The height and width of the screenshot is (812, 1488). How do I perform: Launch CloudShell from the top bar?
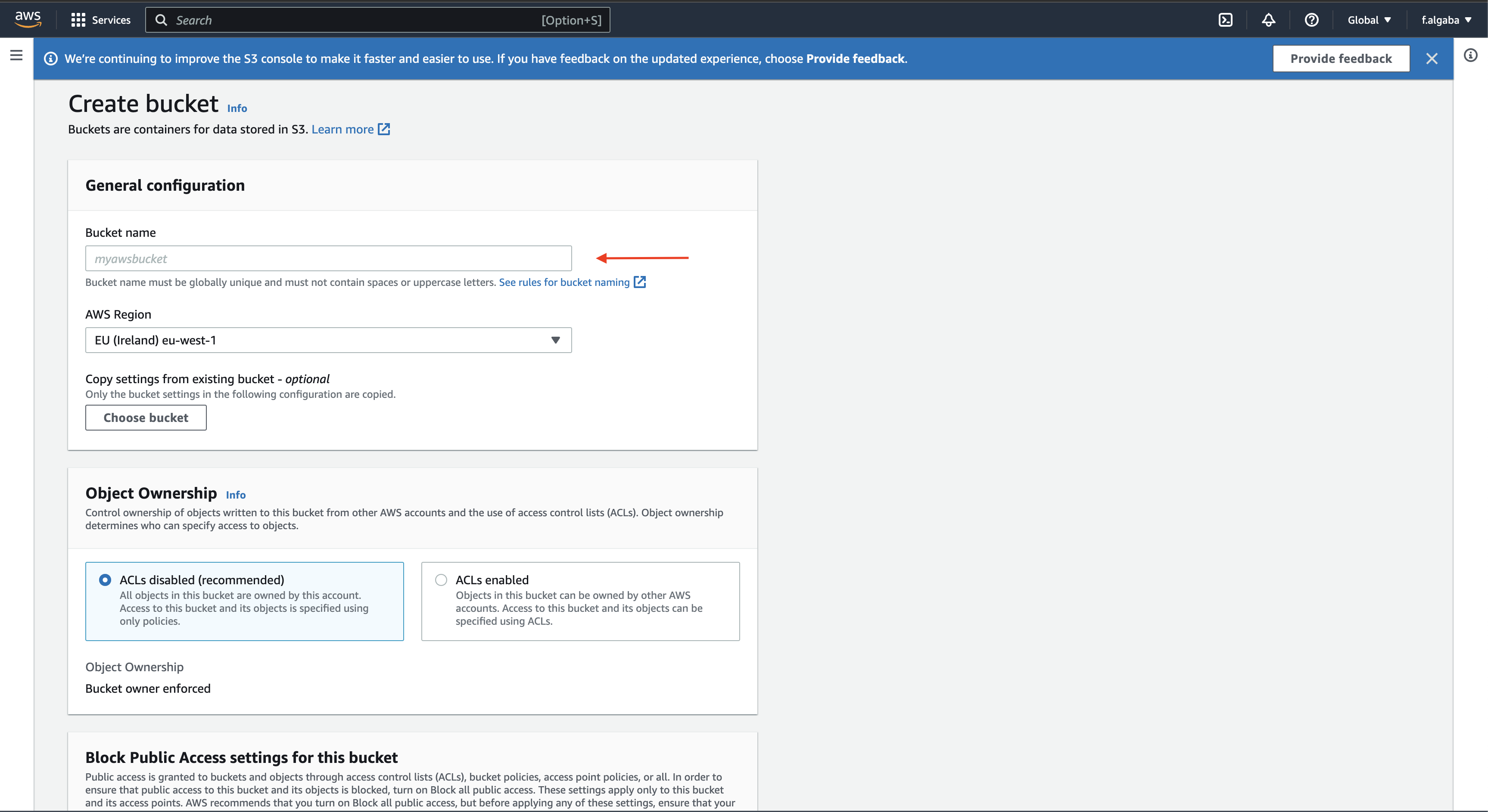[1225, 20]
